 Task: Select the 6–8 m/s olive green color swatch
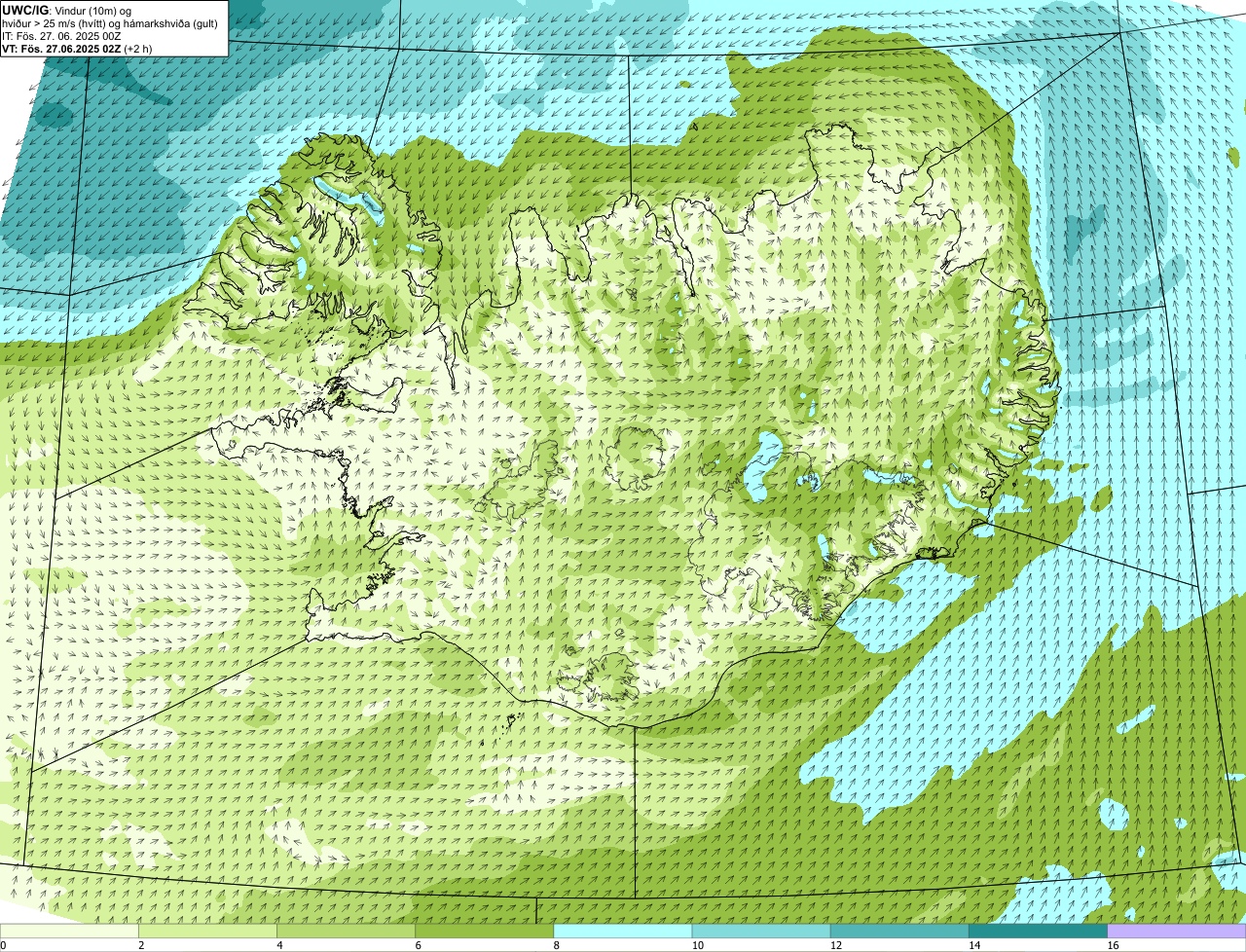pyautogui.click(x=486, y=931)
